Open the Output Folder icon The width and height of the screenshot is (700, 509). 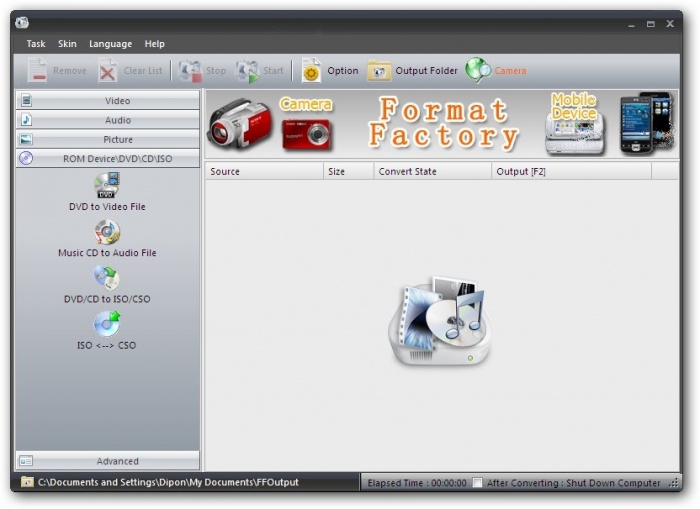[x=379, y=71]
